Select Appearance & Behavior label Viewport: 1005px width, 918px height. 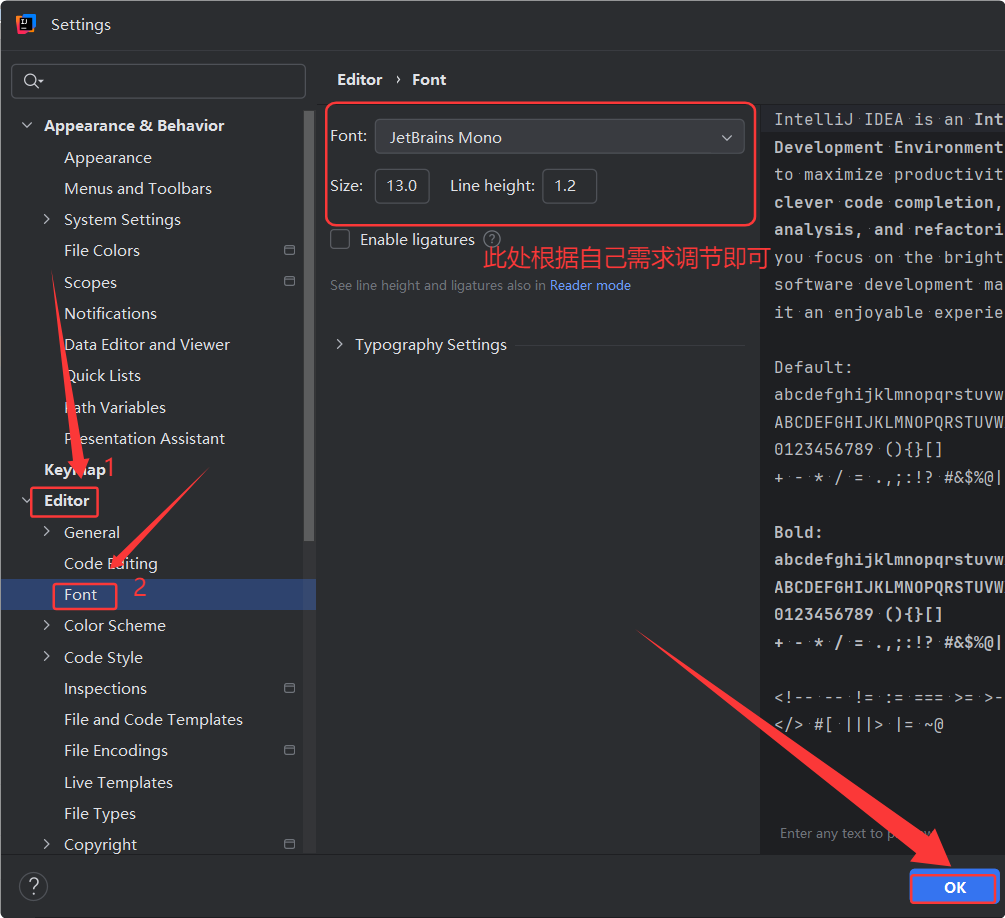click(x=134, y=126)
